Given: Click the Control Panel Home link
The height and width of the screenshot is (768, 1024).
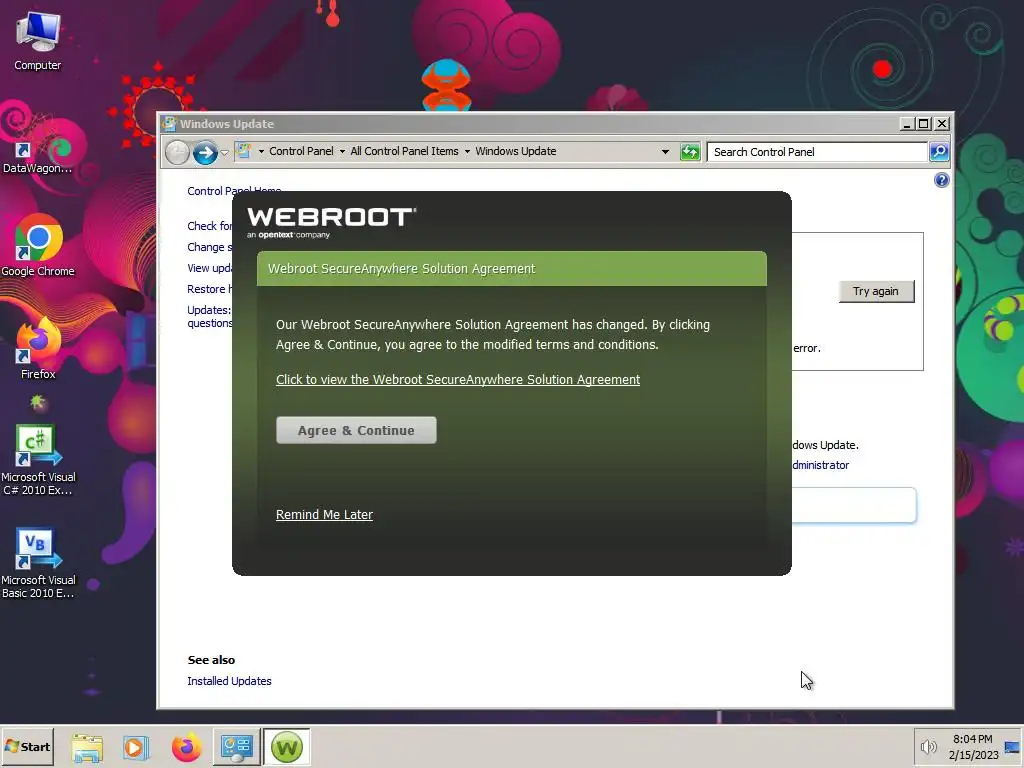Looking at the screenshot, I should pyautogui.click(x=234, y=190).
